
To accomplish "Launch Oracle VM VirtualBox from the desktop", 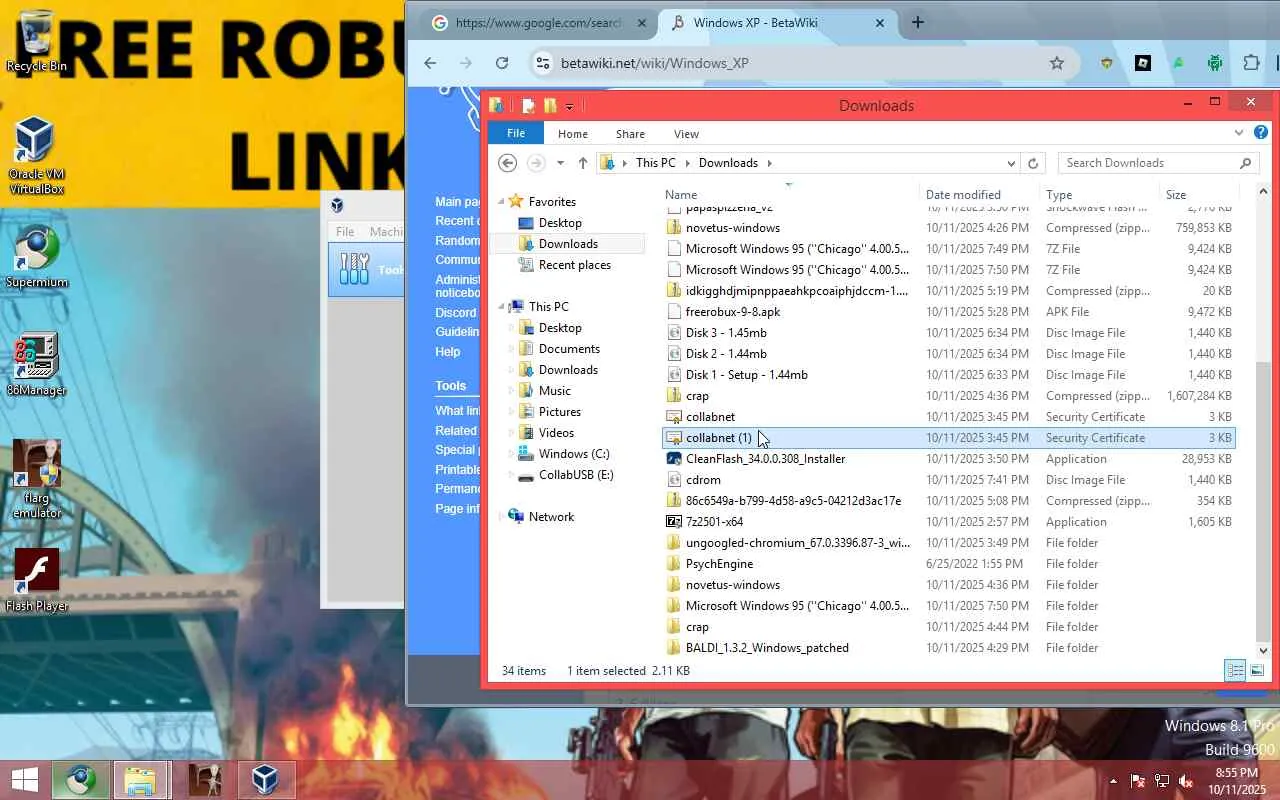I will (36, 155).
